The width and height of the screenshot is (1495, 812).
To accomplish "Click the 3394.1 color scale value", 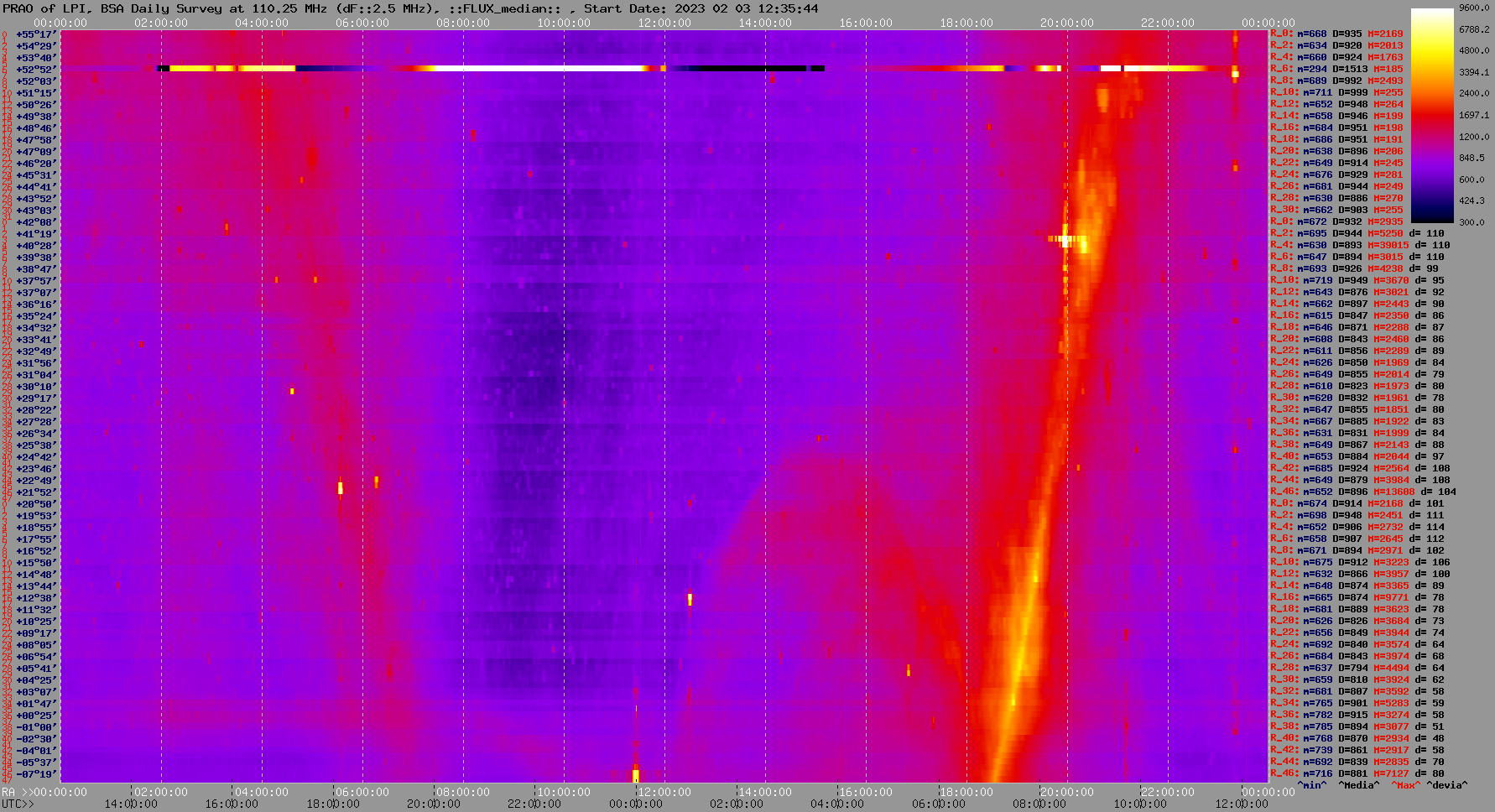I will [1474, 72].
